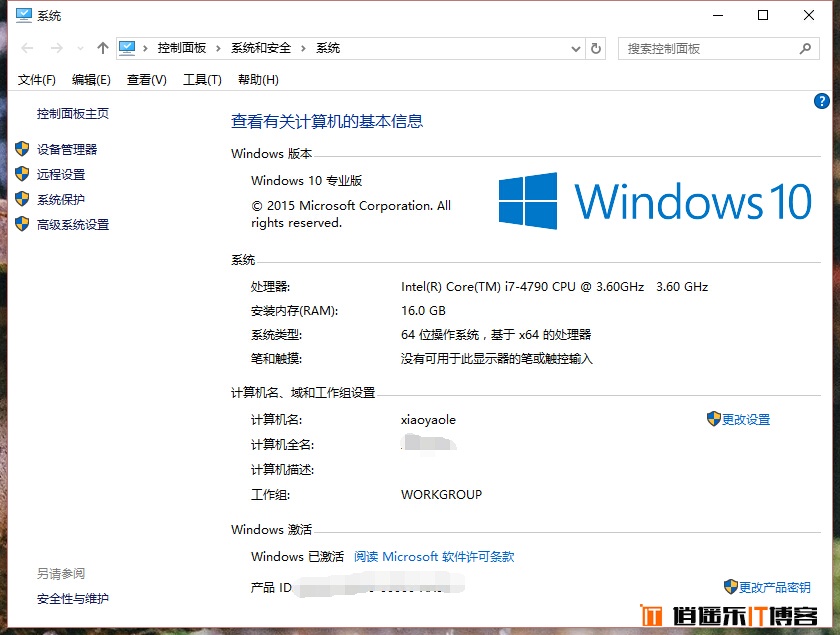840x635 pixels.
Task: Refresh the page with the refresh icon
Action: tap(596, 49)
